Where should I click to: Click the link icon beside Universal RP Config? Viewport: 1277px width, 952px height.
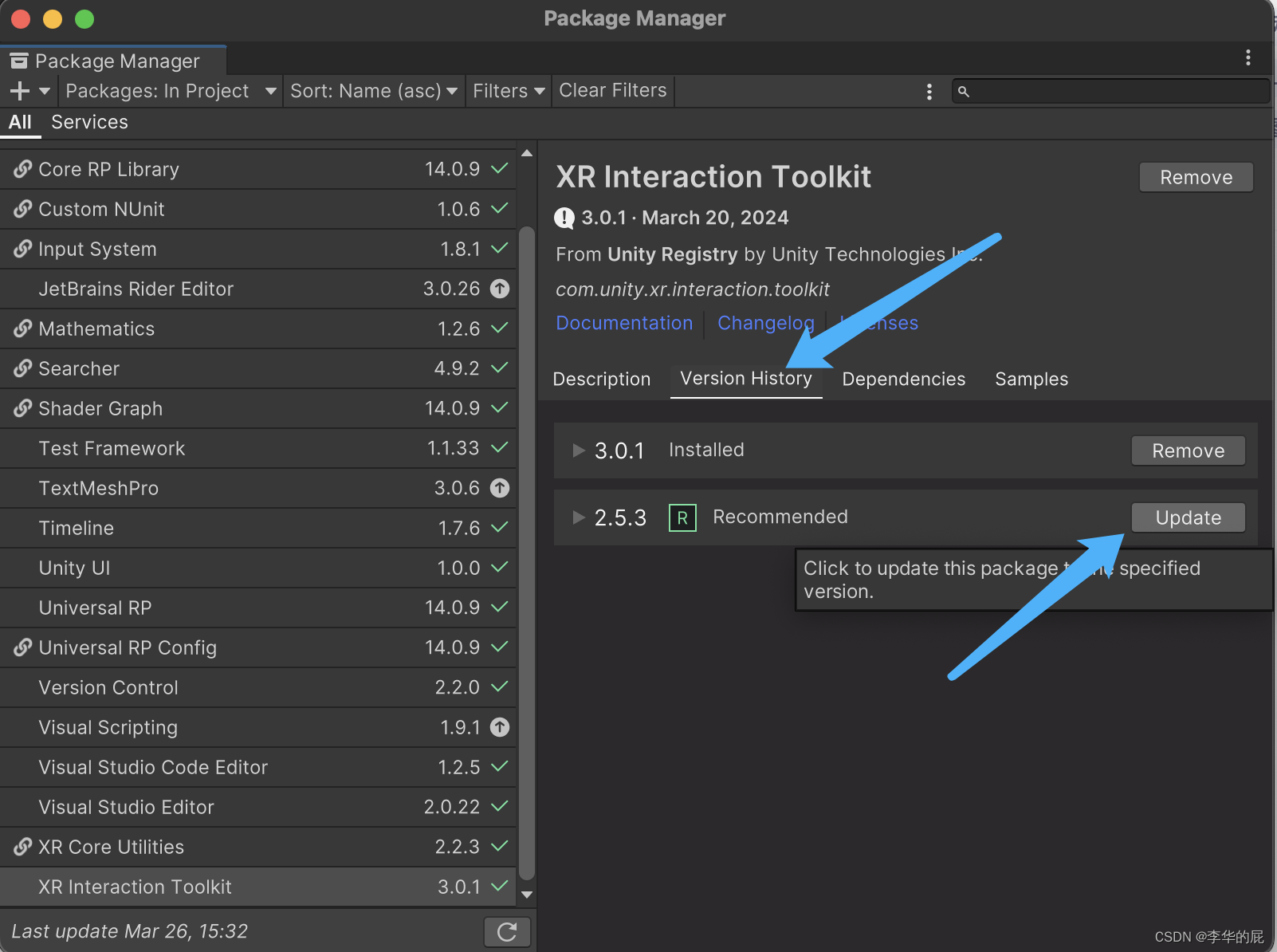tap(22, 647)
